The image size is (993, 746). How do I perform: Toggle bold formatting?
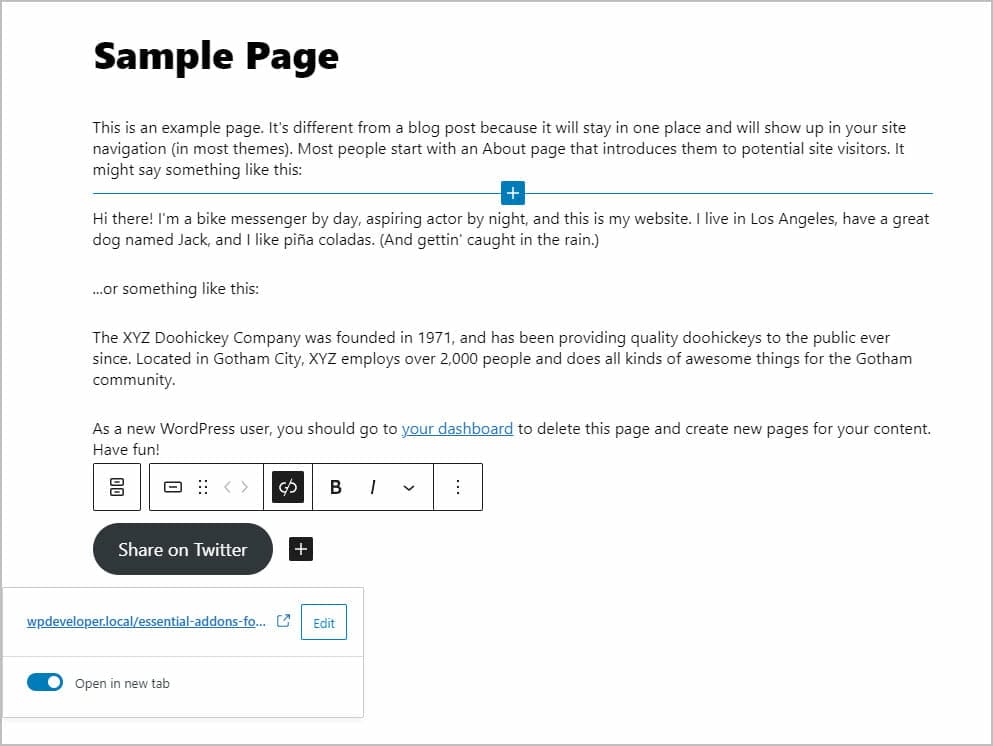coord(336,487)
